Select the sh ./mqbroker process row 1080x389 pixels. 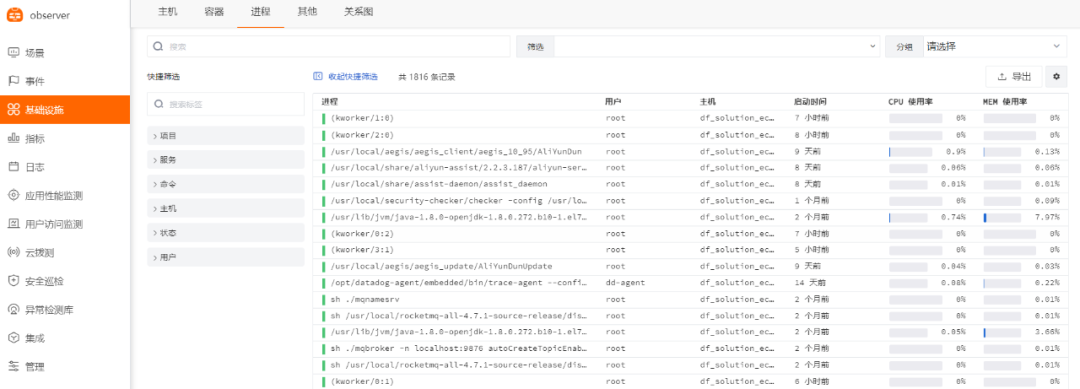click(691, 348)
